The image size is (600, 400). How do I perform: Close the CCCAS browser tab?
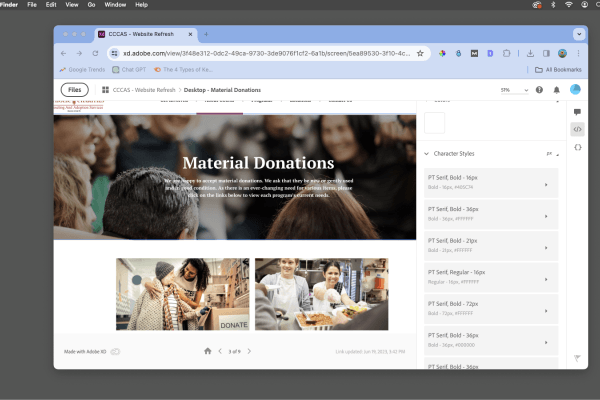point(190,34)
